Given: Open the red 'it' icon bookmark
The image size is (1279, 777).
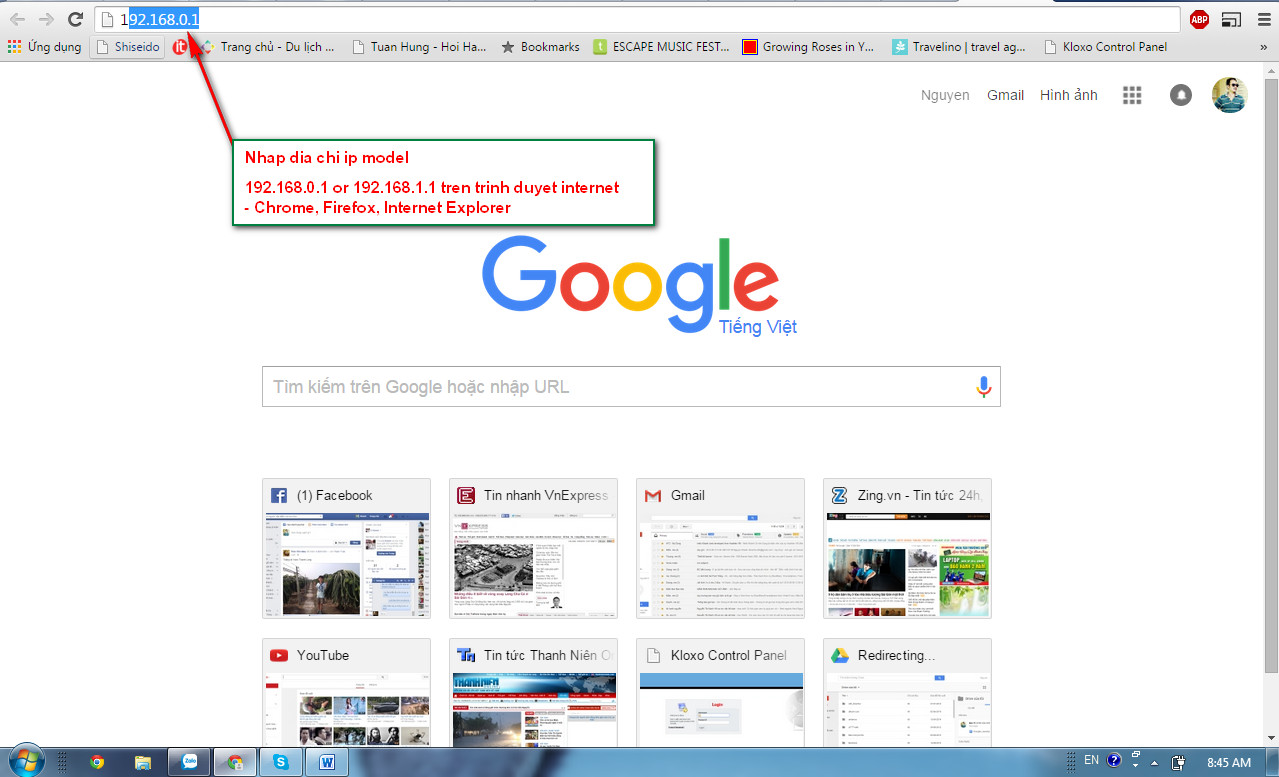Looking at the screenshot, I should (180, 47).
